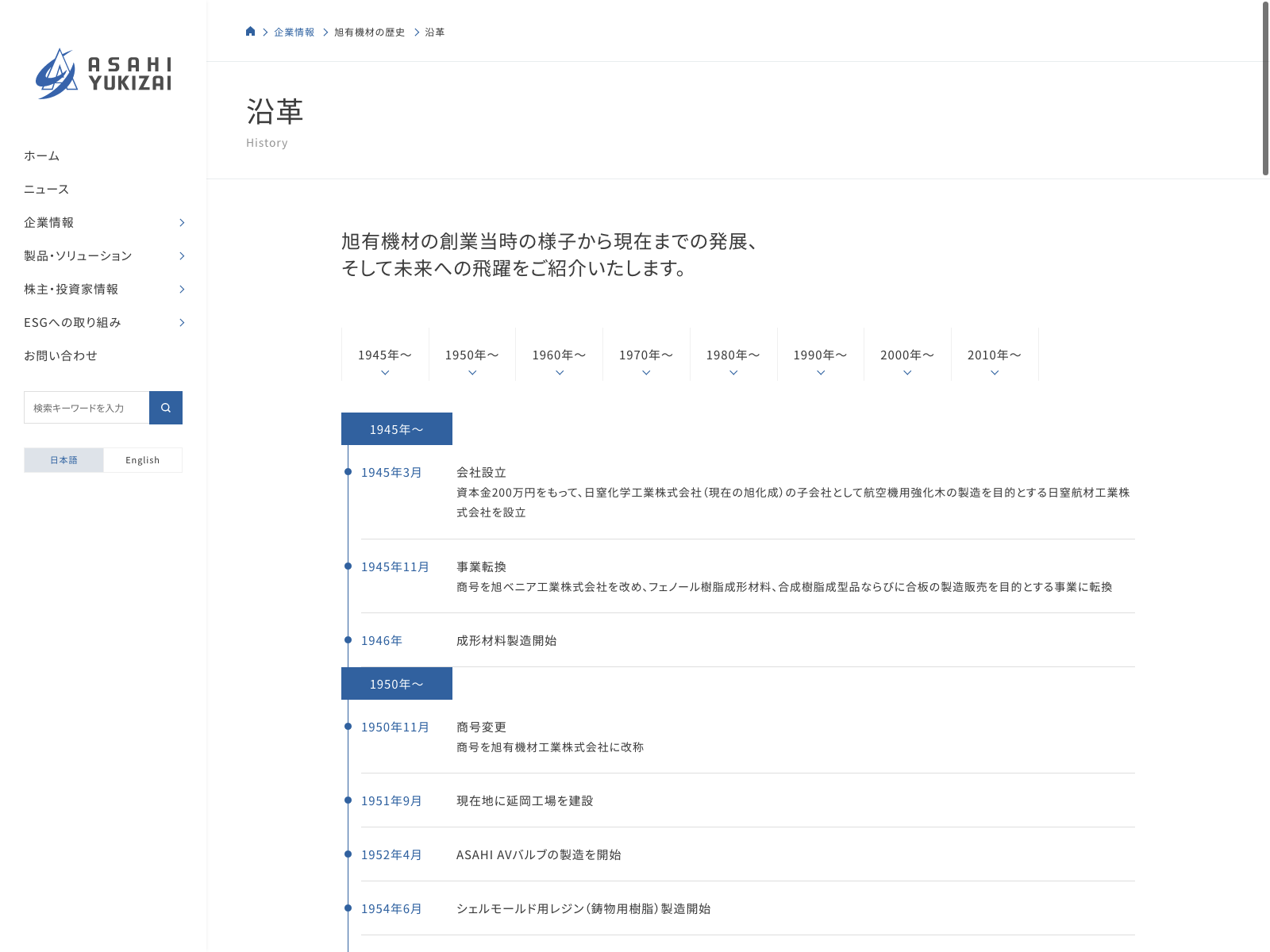Viewport: 1270px width, 952px height.
Task: Open お問い合わせ in sidebar
Action: (x=60, y=356)
